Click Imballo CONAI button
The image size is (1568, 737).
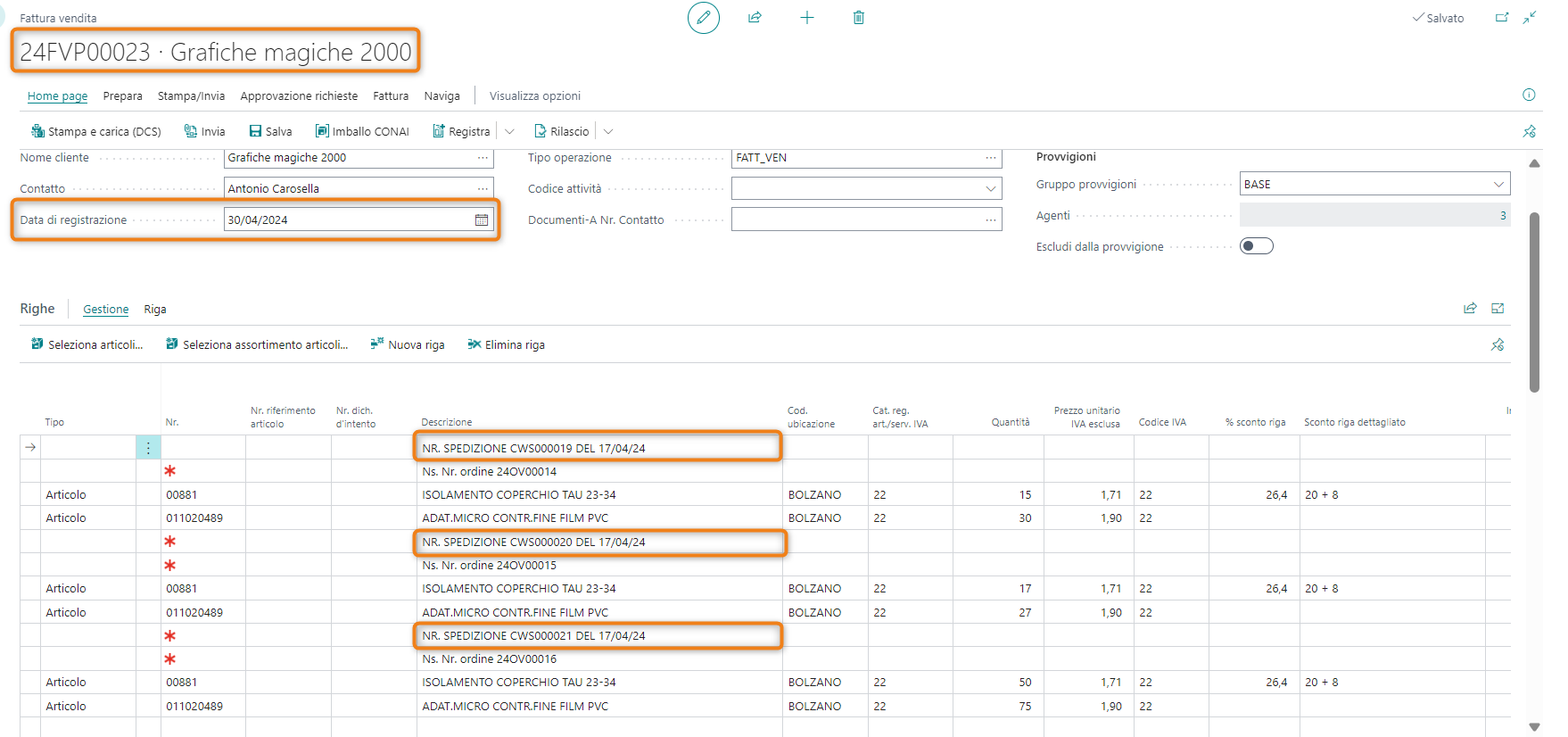pos(362,132)
